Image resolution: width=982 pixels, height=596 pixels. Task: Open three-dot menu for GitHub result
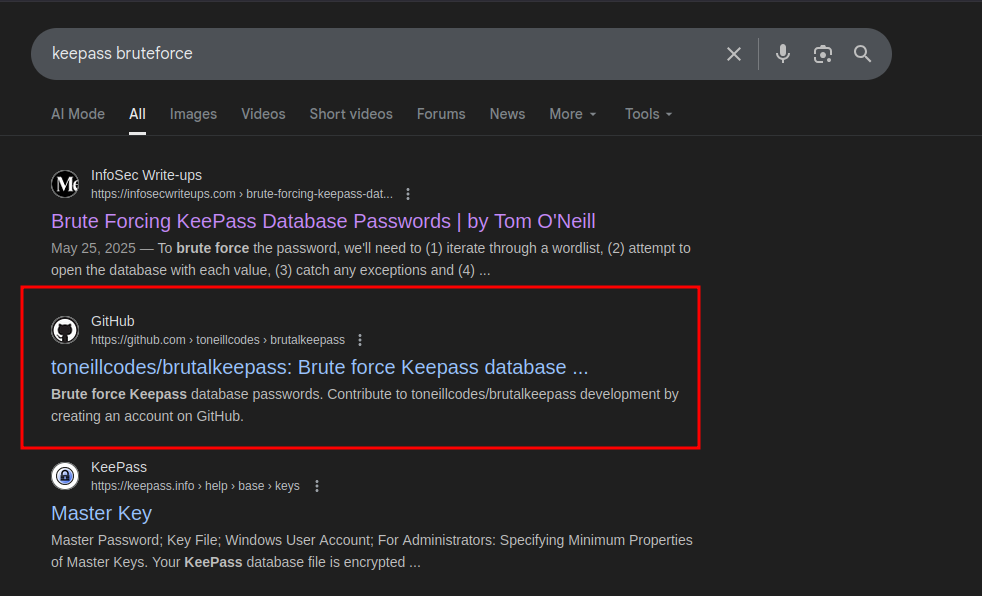(x=360, y=340)
